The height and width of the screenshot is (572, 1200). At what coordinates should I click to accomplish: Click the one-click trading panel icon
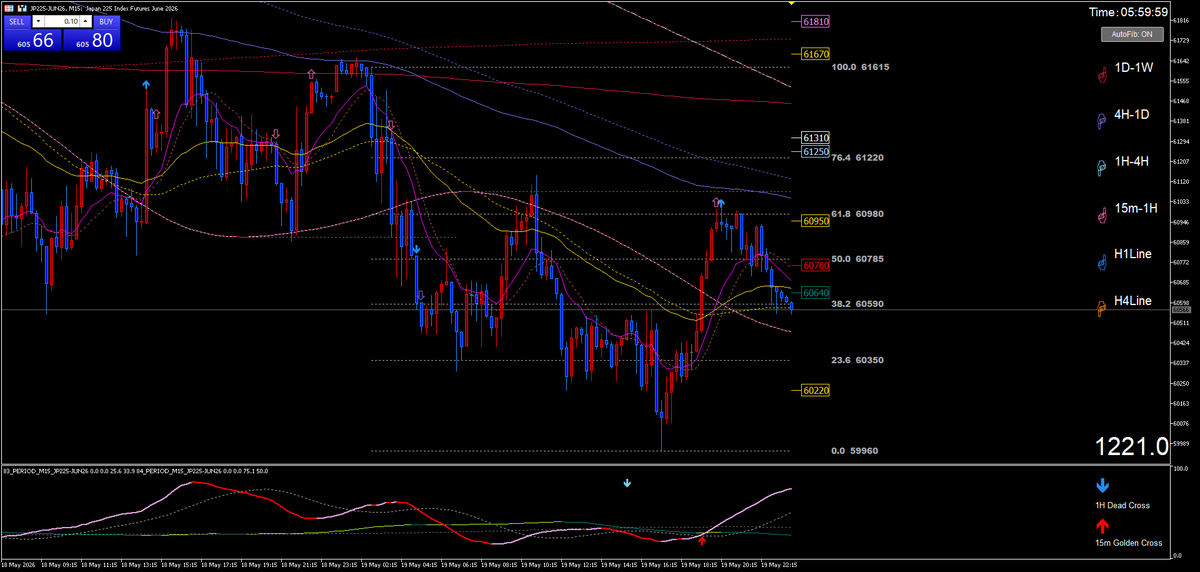[x=8, y=8]
